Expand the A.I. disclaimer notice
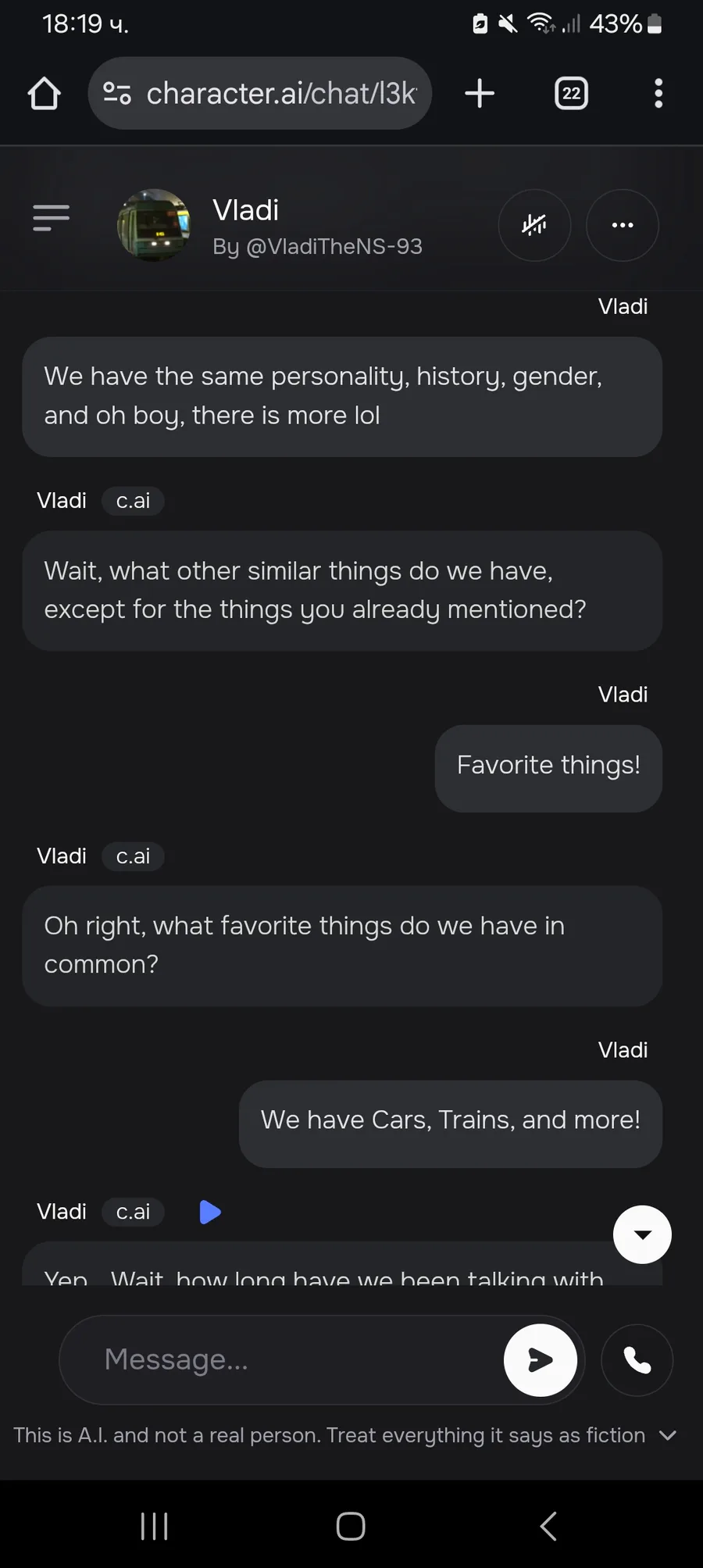 (668, 1435)
